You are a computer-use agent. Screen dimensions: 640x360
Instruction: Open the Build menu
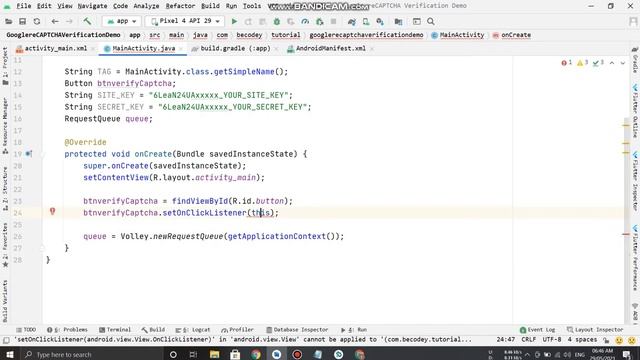[x=210, y=6]
